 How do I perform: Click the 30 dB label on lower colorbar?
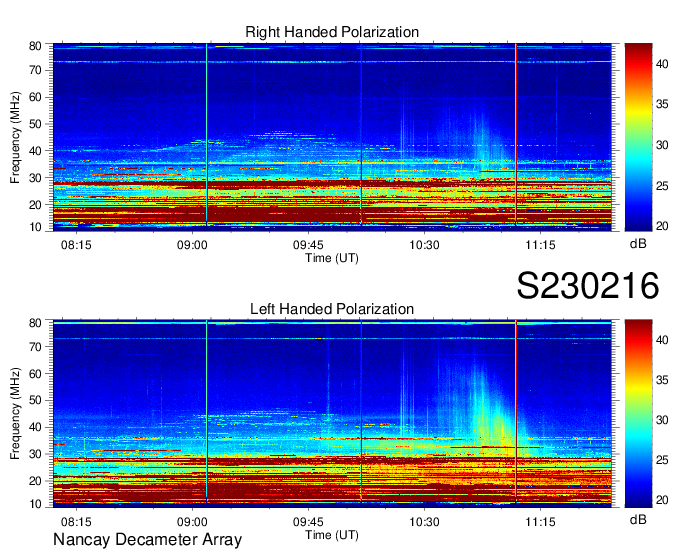click(662, 420)
